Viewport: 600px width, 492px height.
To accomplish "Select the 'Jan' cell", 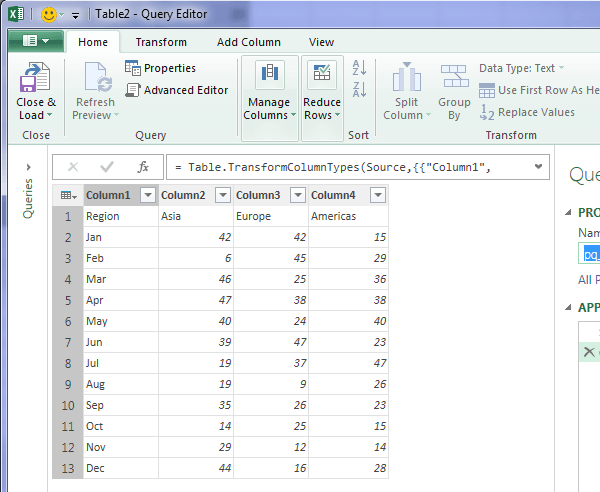I will pos(121,237).
